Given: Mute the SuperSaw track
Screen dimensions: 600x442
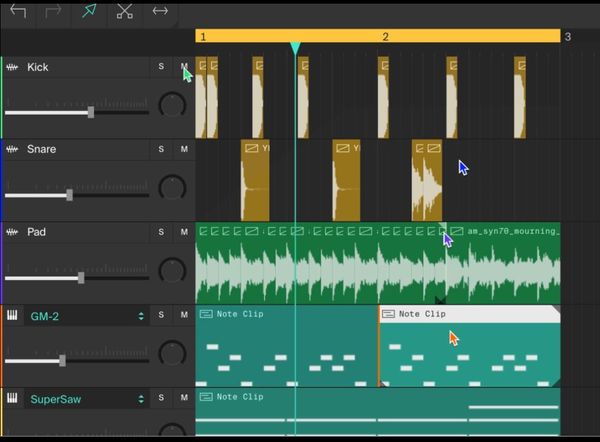Looking at the screenshot, I should click(184, 398).
